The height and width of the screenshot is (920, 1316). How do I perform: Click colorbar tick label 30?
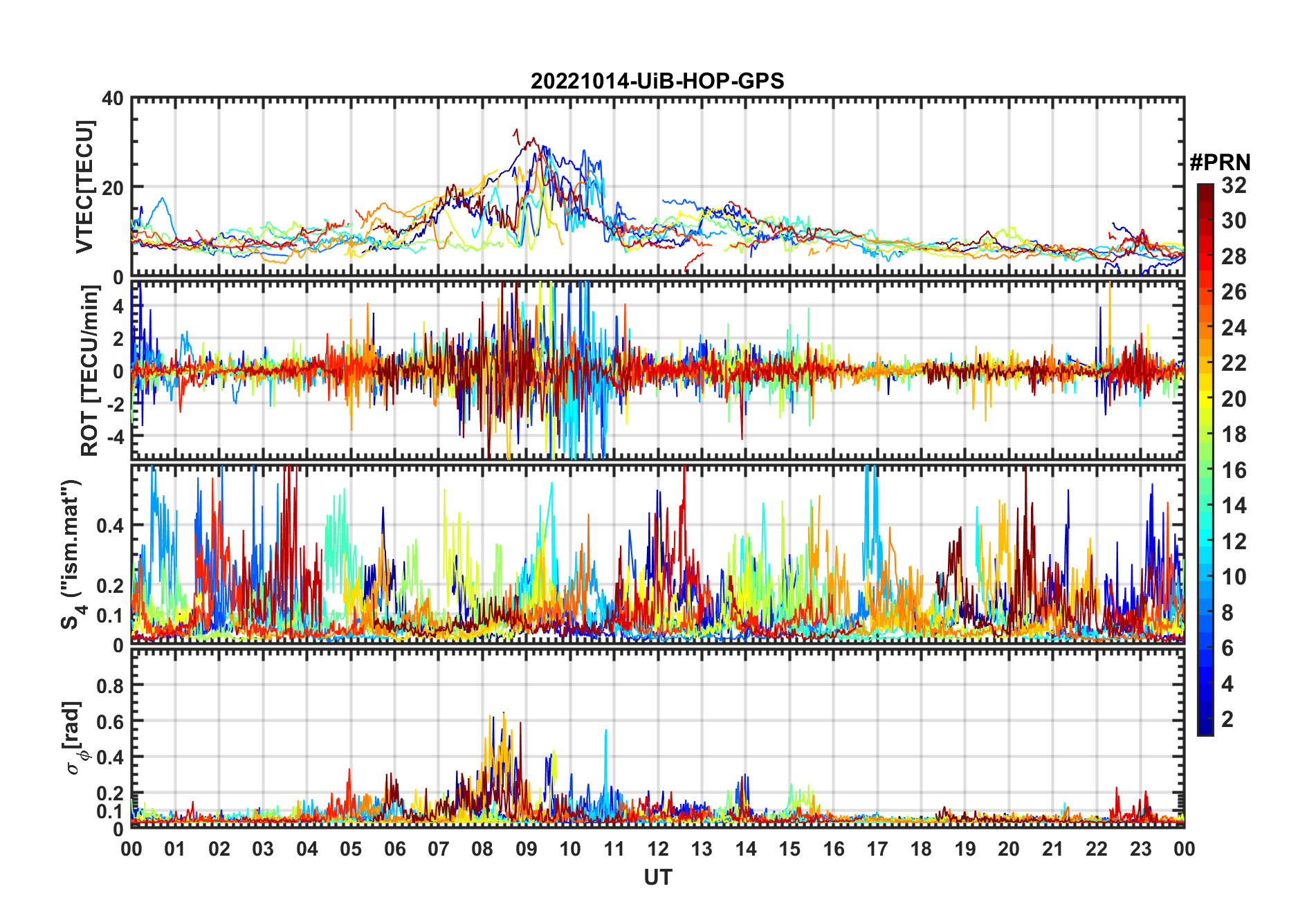[1234, 221]
